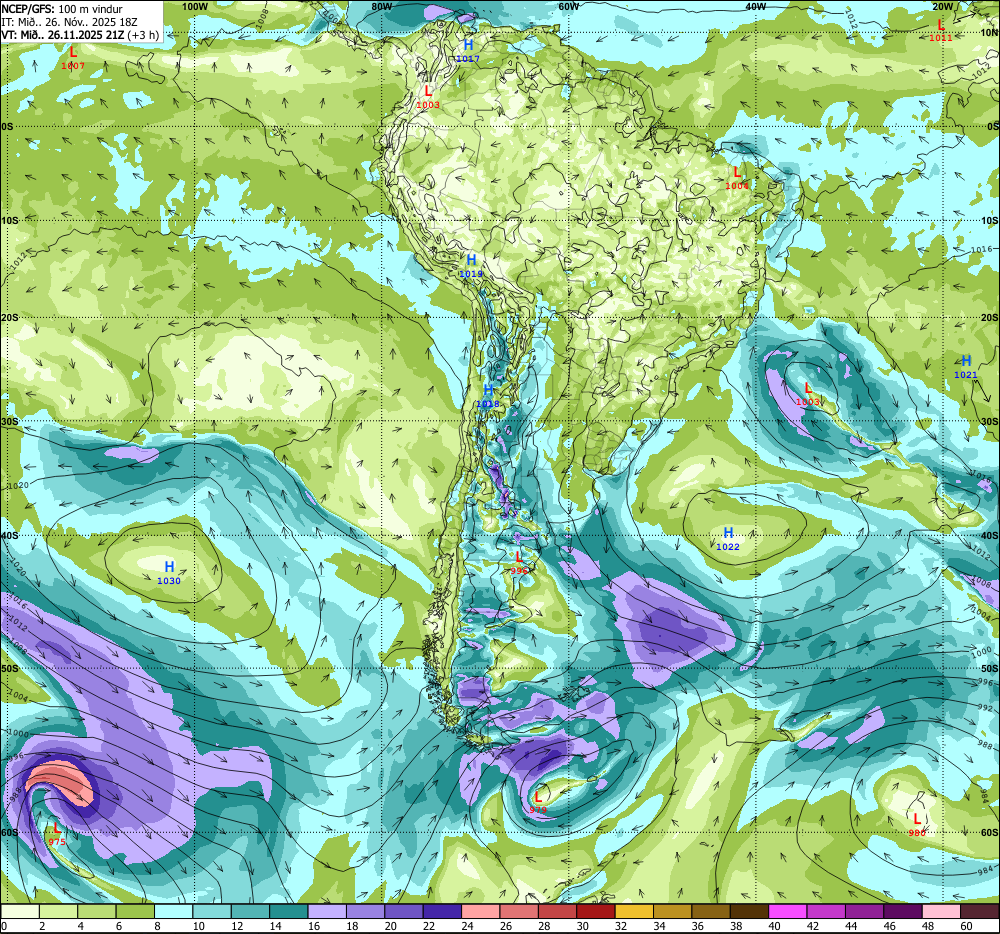Click the high pressure label H 1021

pos(966,367)
